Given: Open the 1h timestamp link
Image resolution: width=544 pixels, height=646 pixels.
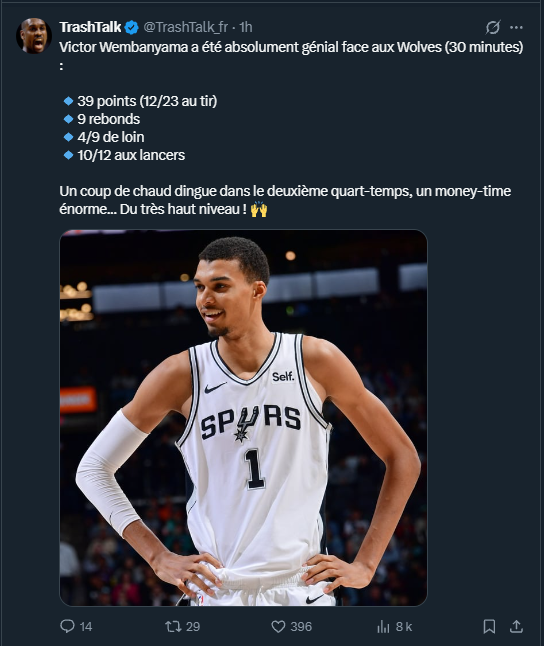Looking at the screenshot, I should click(246, 27).
